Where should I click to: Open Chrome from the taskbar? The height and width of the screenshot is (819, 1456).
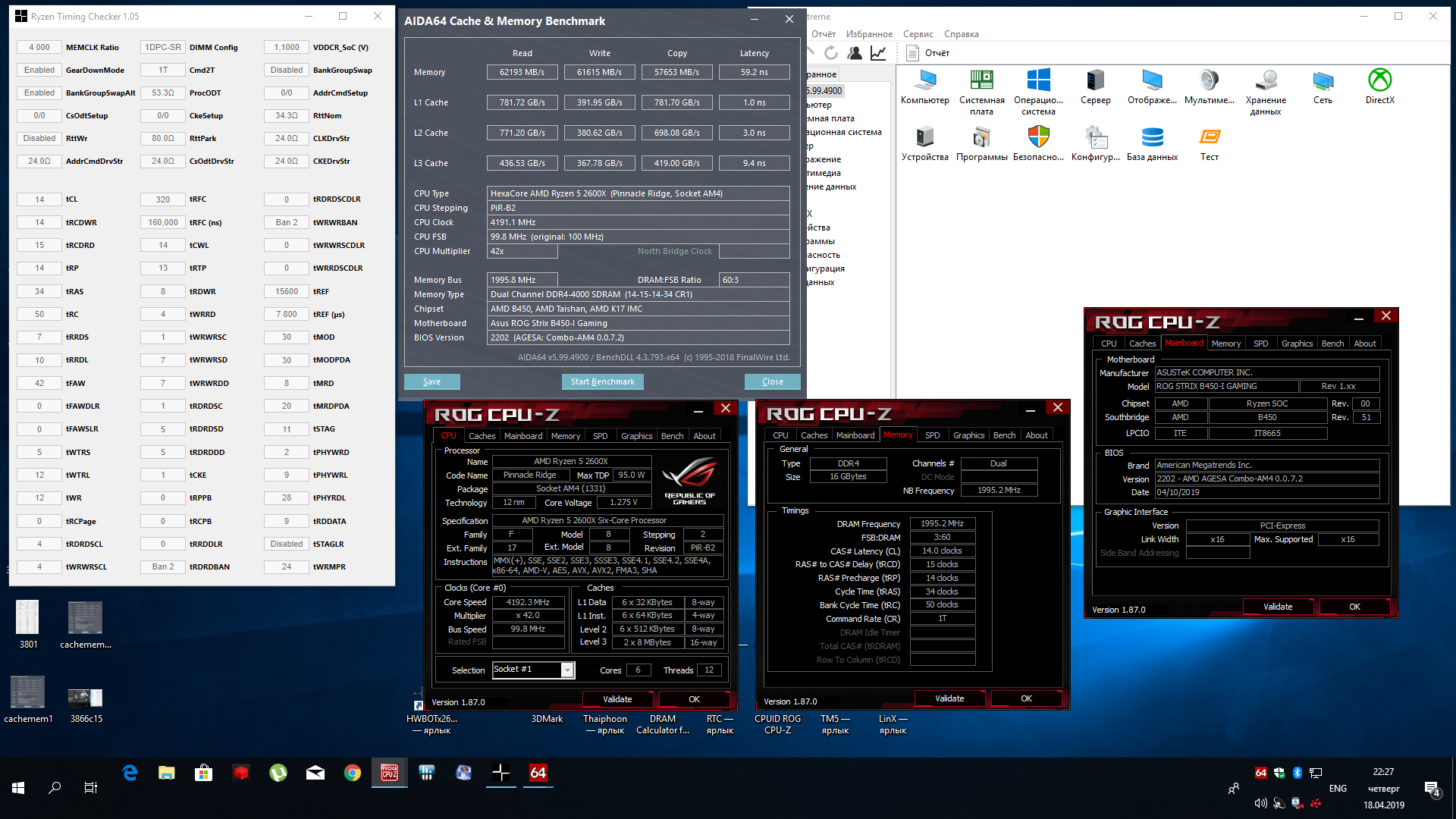pos(353,773)
